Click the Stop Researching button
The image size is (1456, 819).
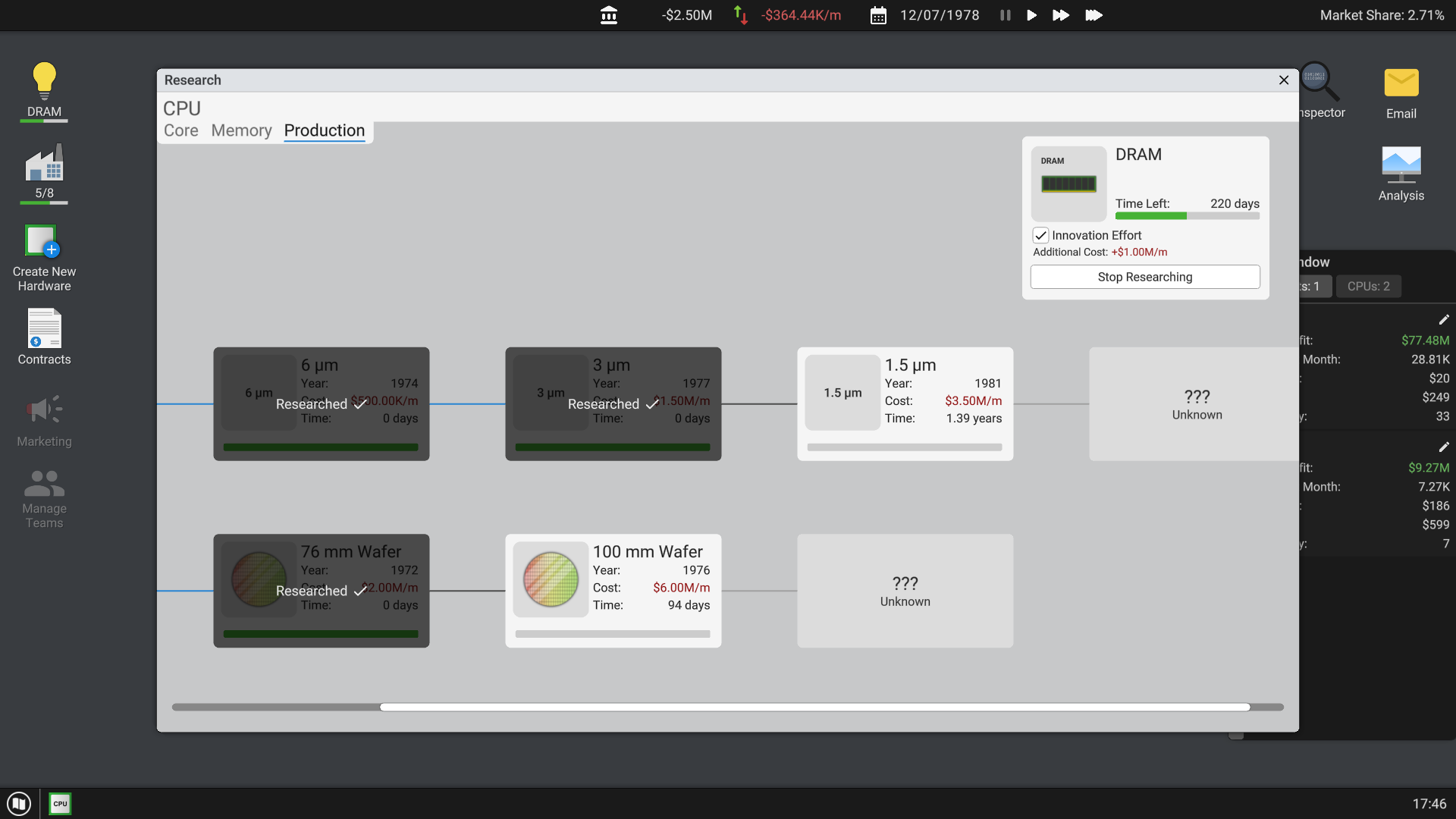[1144, 277]
